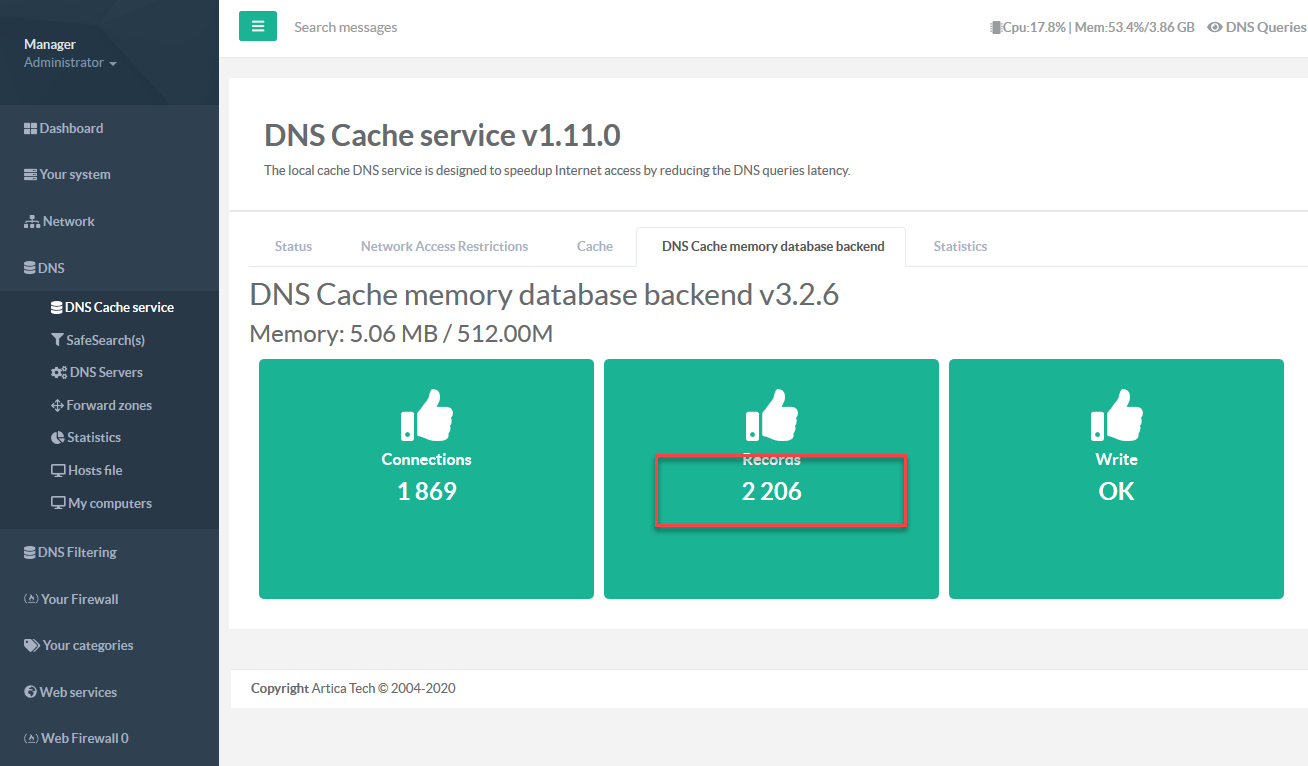This screenshot has height=766, width=1308.
Task: Click the Your categories tags icon
Action: coord(32,646)
